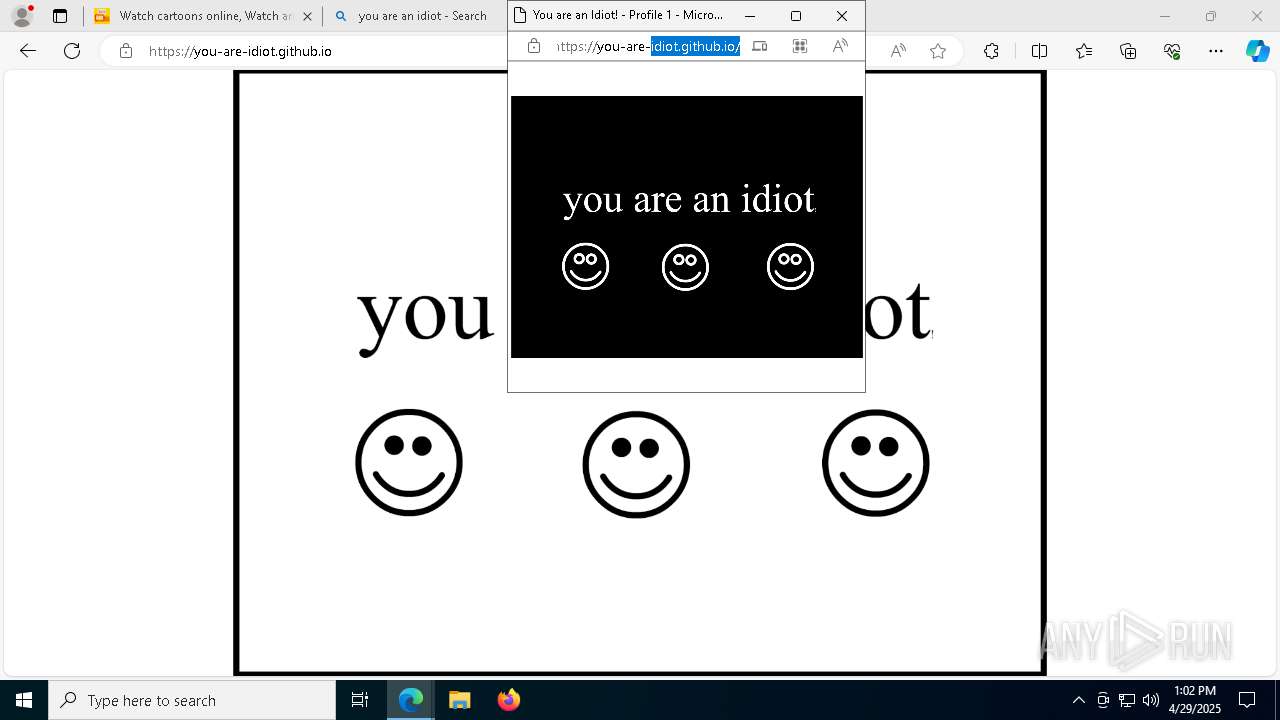1280x720 pixels.
Task: Click the main window address bar URL
Action: 240,51
